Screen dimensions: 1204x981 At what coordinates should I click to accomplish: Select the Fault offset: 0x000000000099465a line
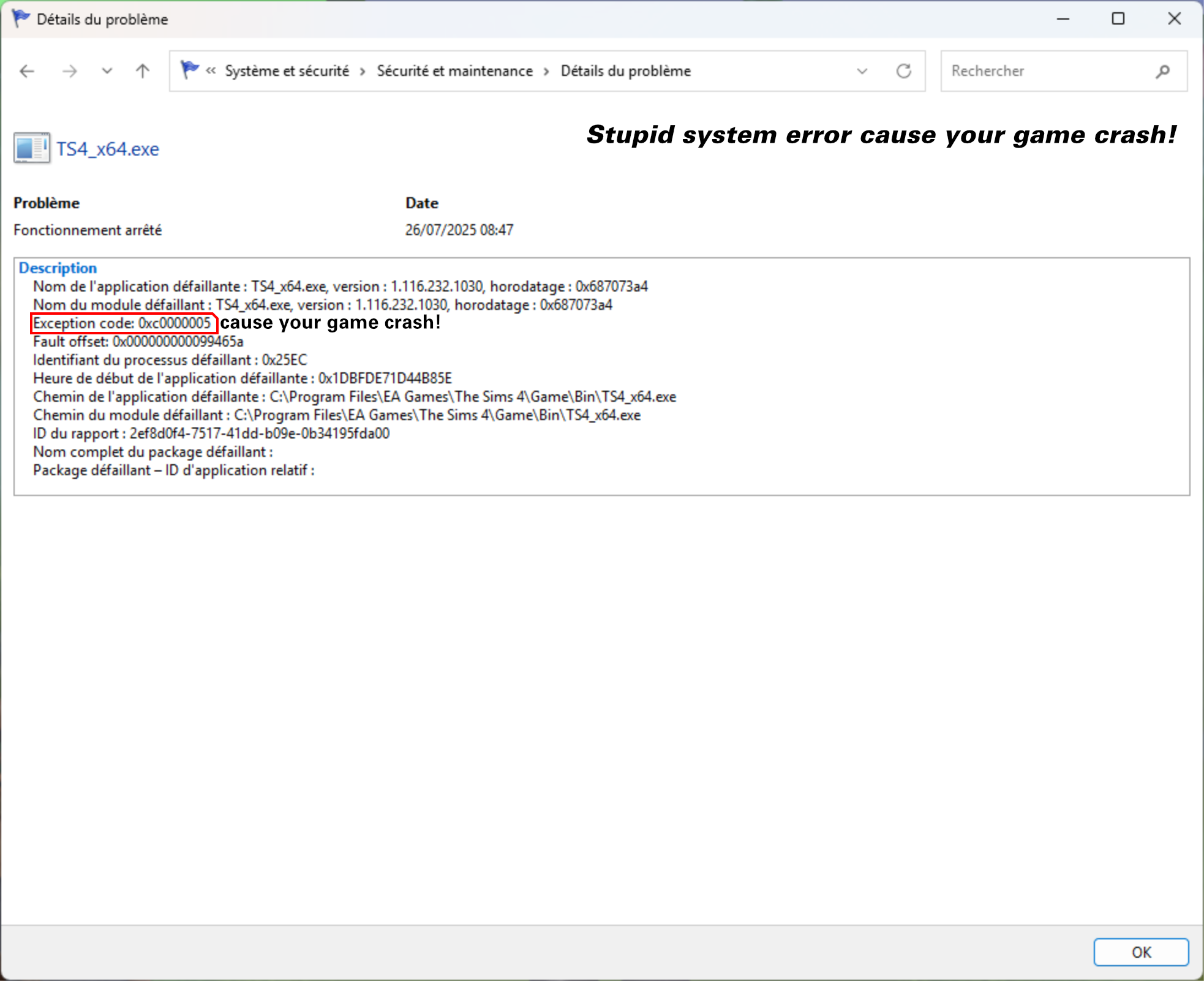[x=138, y=342]
